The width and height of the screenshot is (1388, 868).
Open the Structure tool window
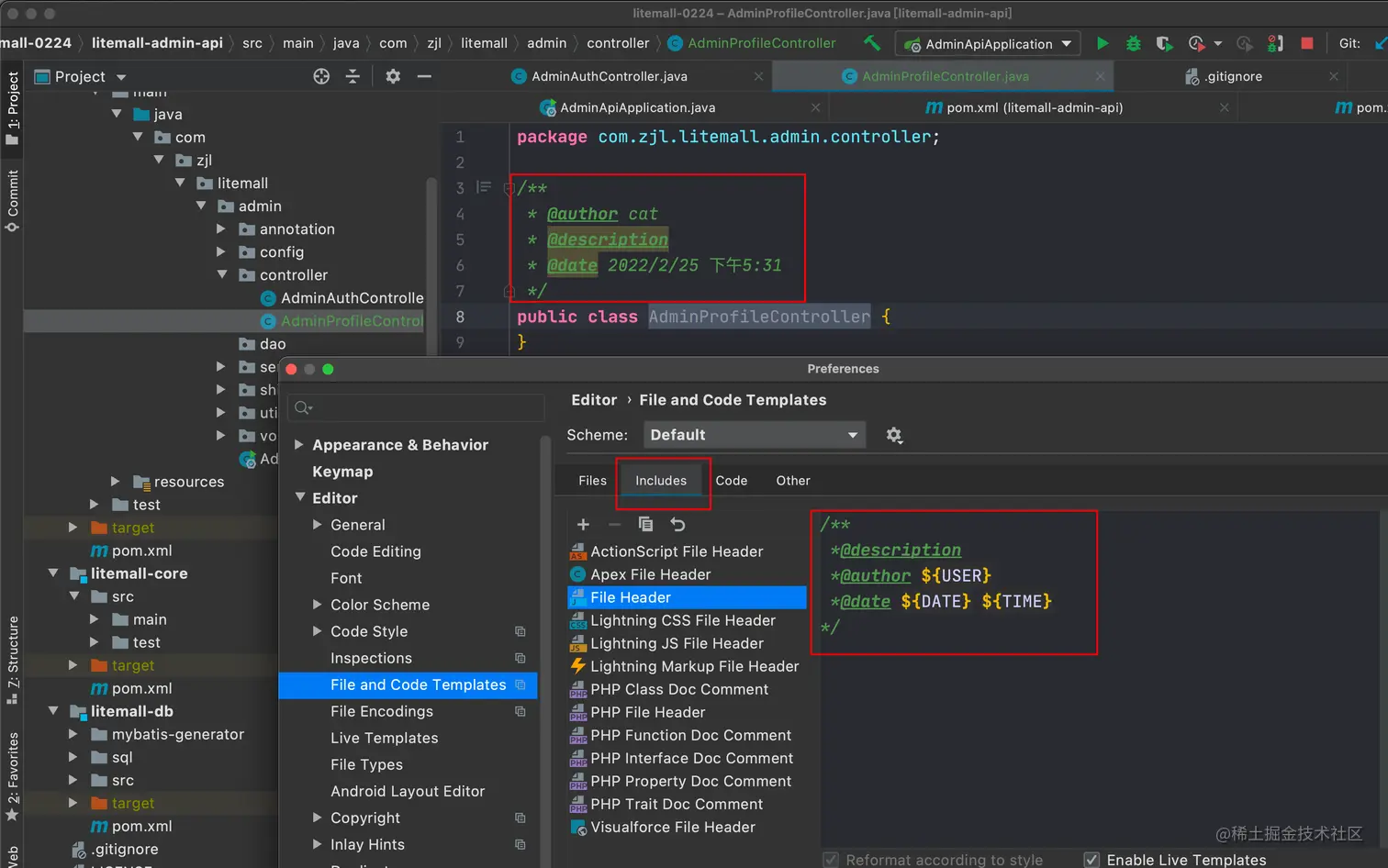point(12,659)
